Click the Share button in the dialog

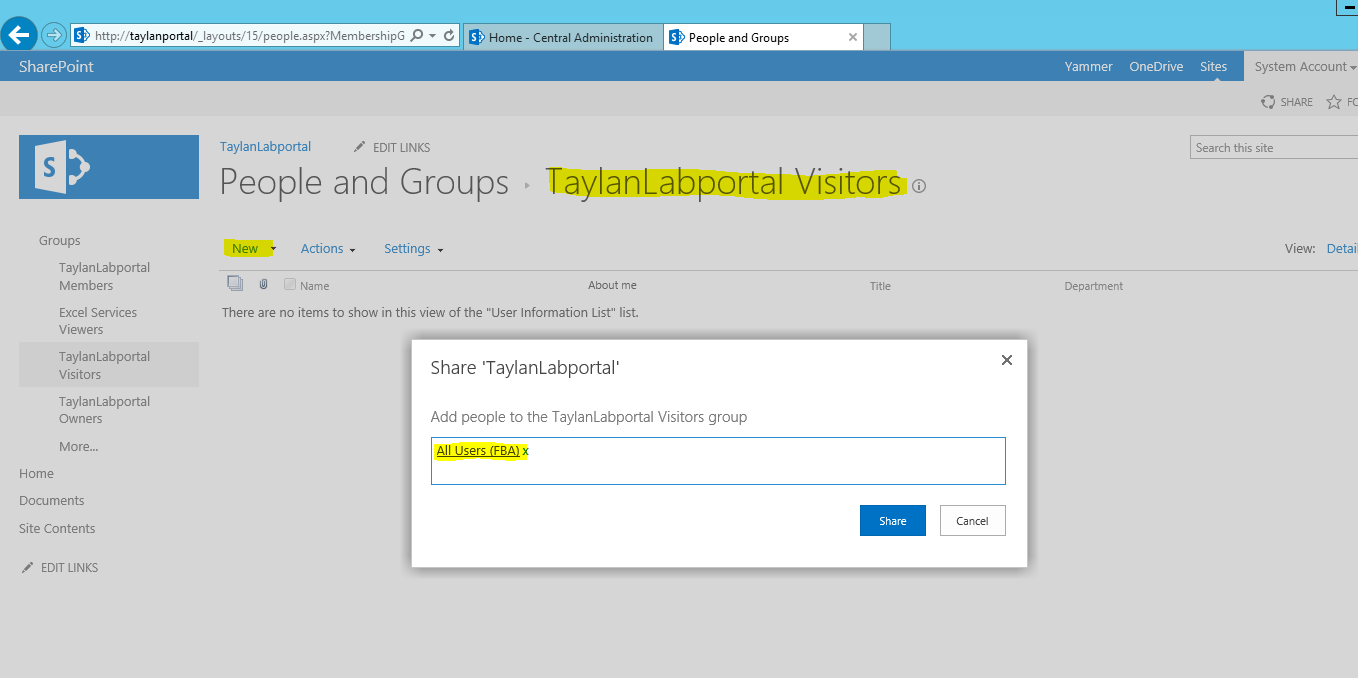(x=893, y=521)
